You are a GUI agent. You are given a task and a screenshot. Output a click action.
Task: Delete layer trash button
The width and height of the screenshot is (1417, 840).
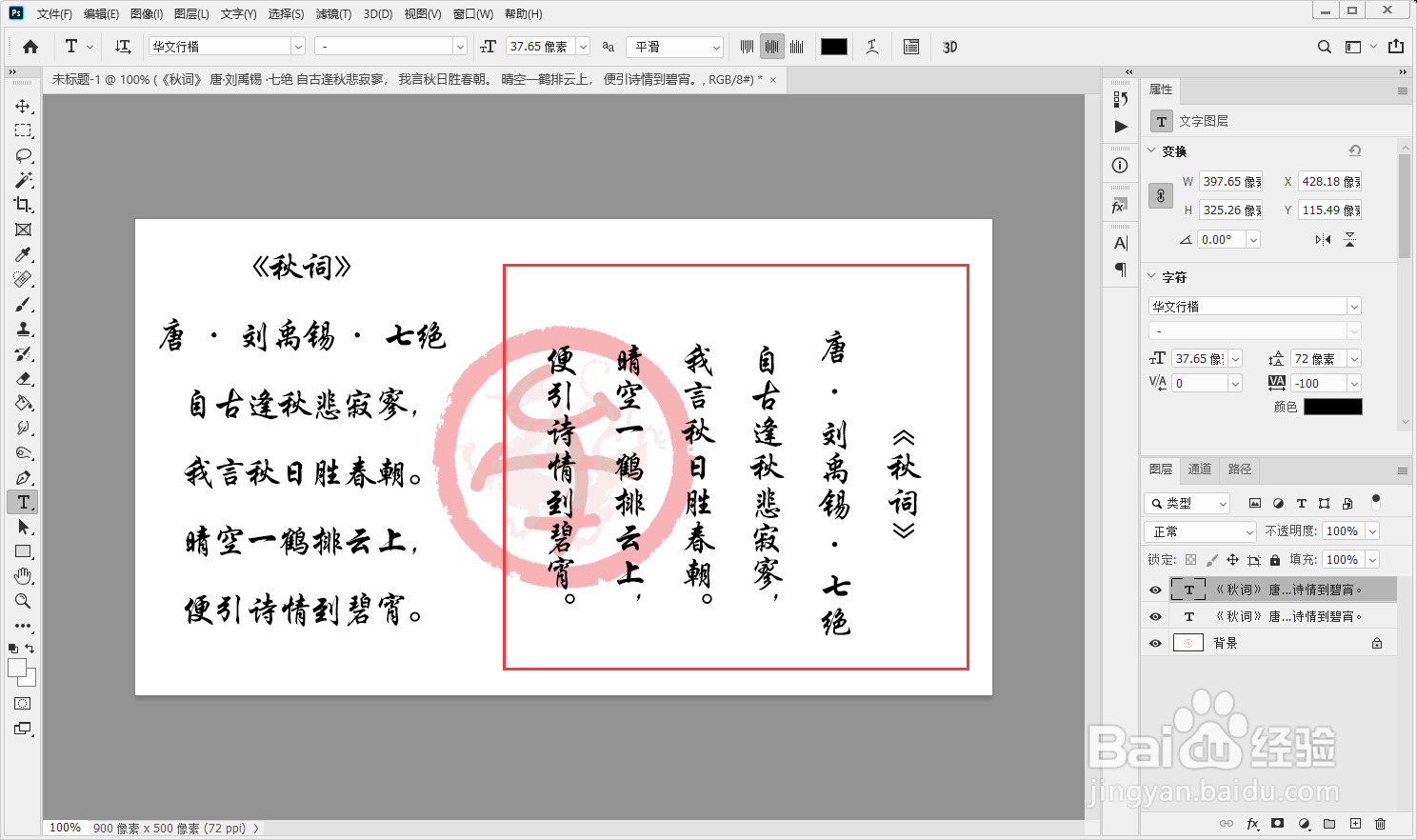1381,824
